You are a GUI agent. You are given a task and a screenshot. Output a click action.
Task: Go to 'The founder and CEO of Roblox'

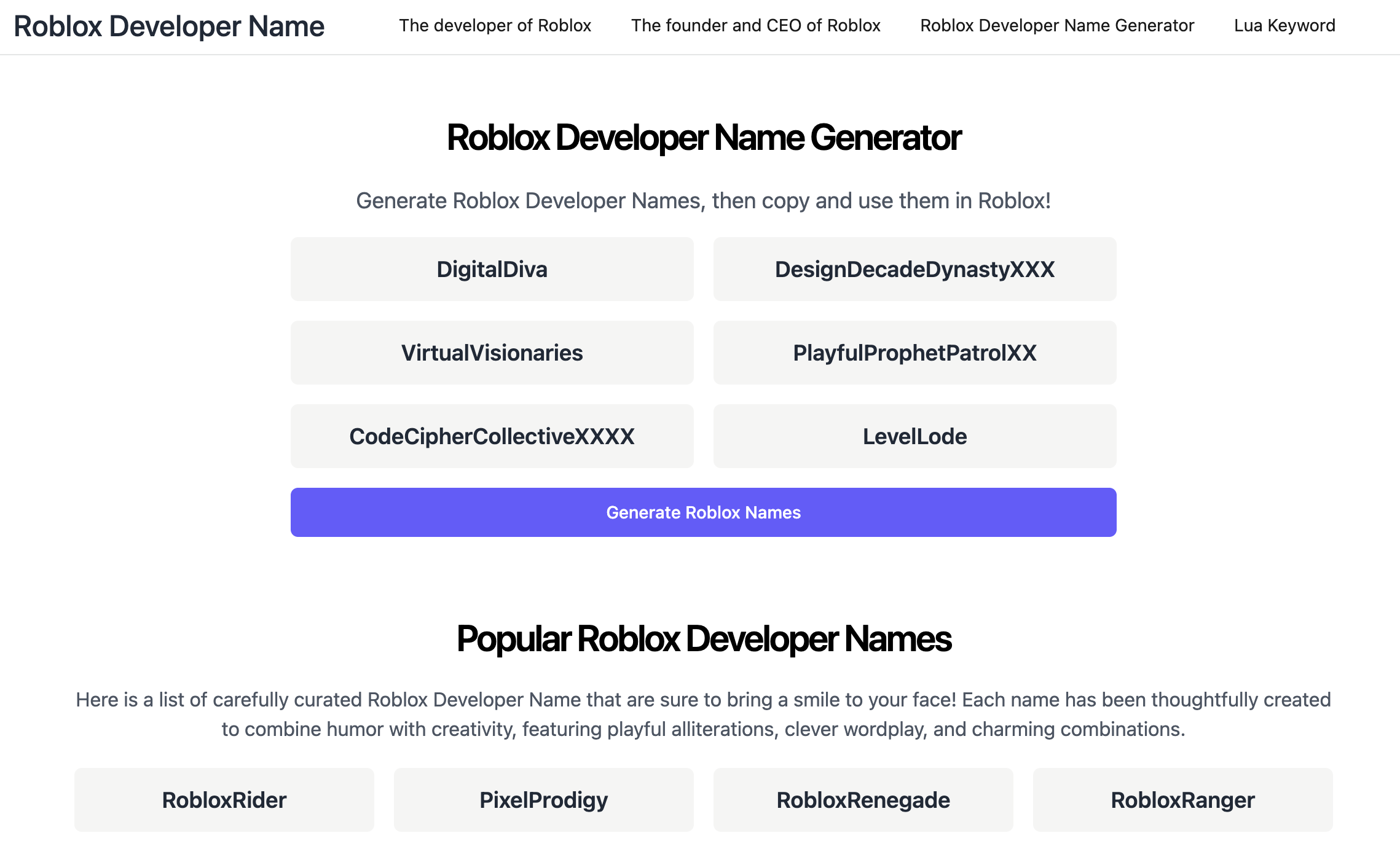pos(755,26)
